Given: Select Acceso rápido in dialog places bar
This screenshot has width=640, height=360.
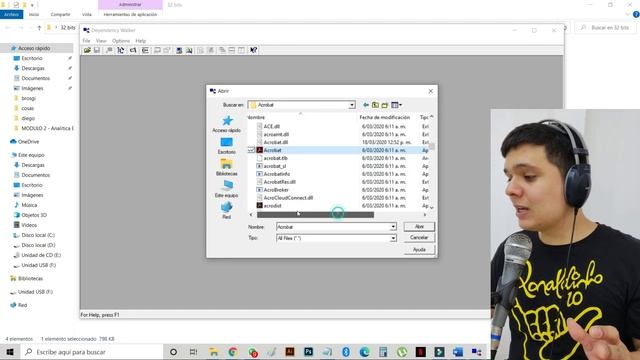Looking at the screenshot, I should pos(227,124).
